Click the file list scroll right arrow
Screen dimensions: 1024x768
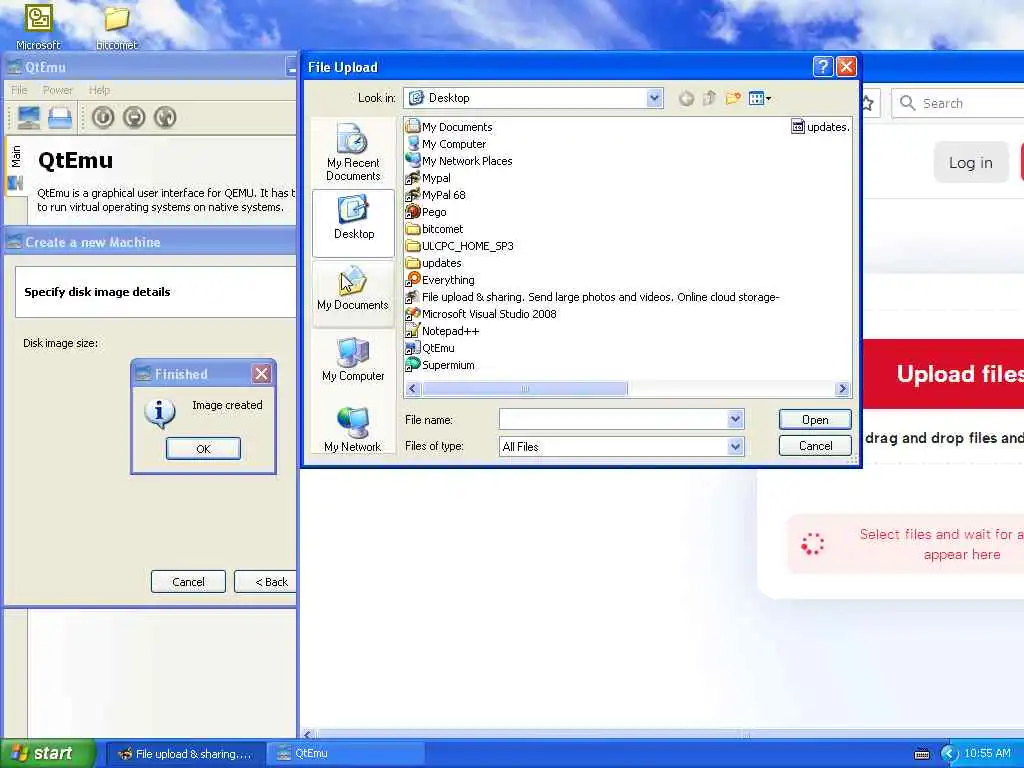coord(842,389)
